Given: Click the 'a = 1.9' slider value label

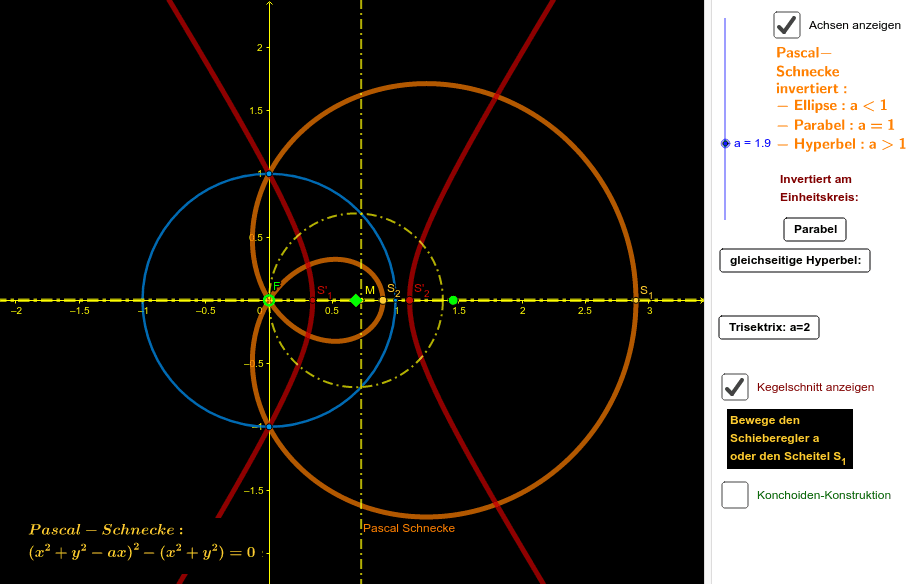Looking at the screenshot, I should tap(752, 143).
